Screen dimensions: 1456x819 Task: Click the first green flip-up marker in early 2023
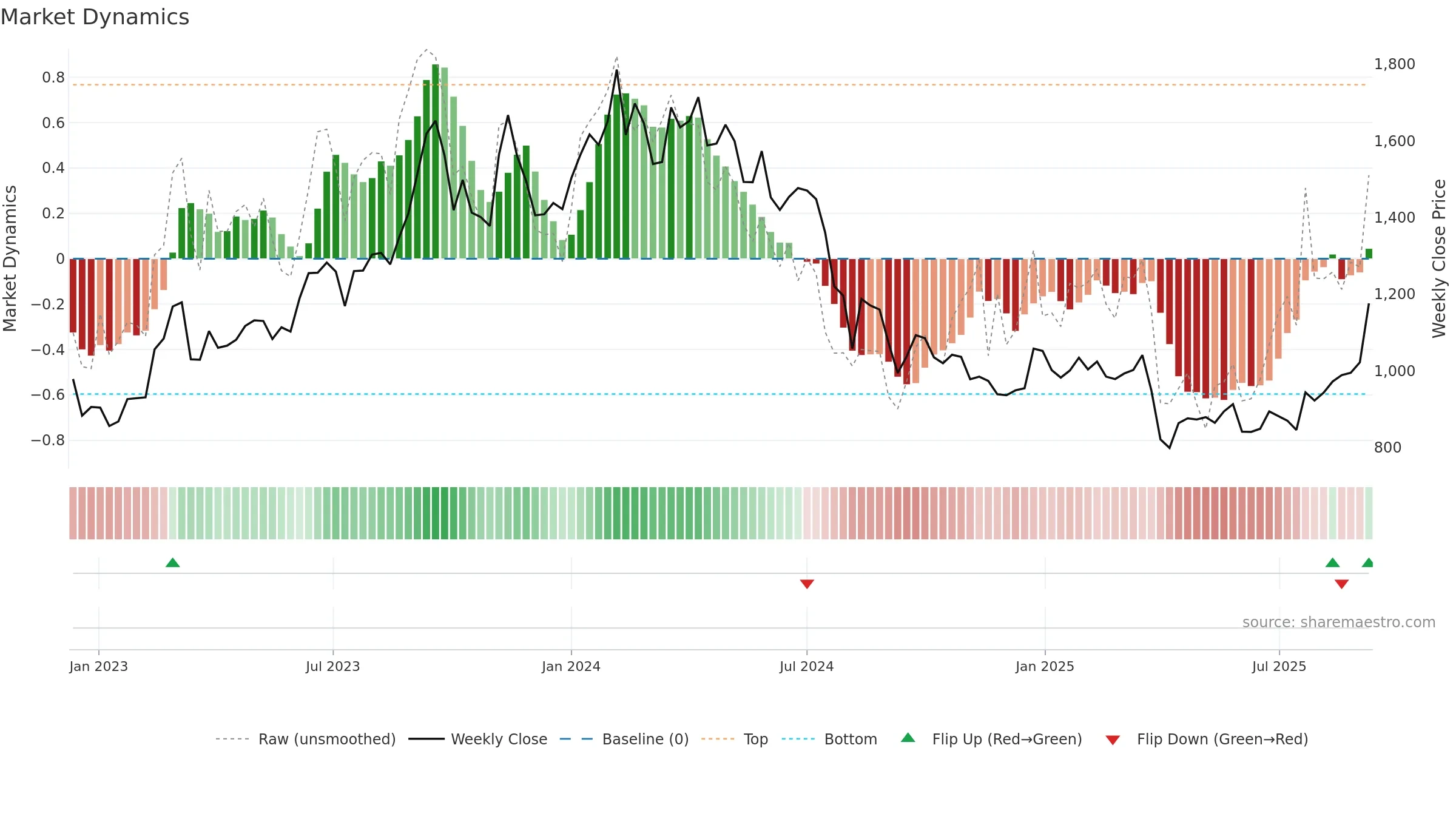pyautogui.click(x=173, y=562)
